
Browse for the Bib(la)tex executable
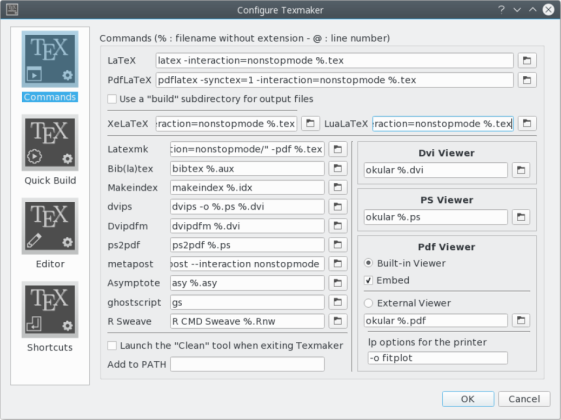pyautogui.click(x=338, y=168)
